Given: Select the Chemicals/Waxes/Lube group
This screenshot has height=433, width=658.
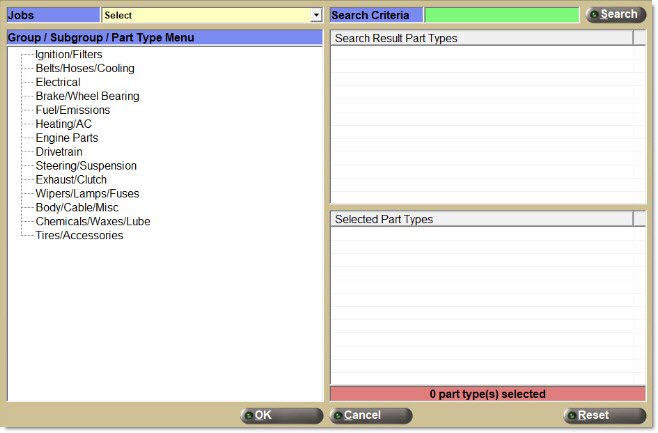Looking at the screenshot, I should [x=93, y=222].
